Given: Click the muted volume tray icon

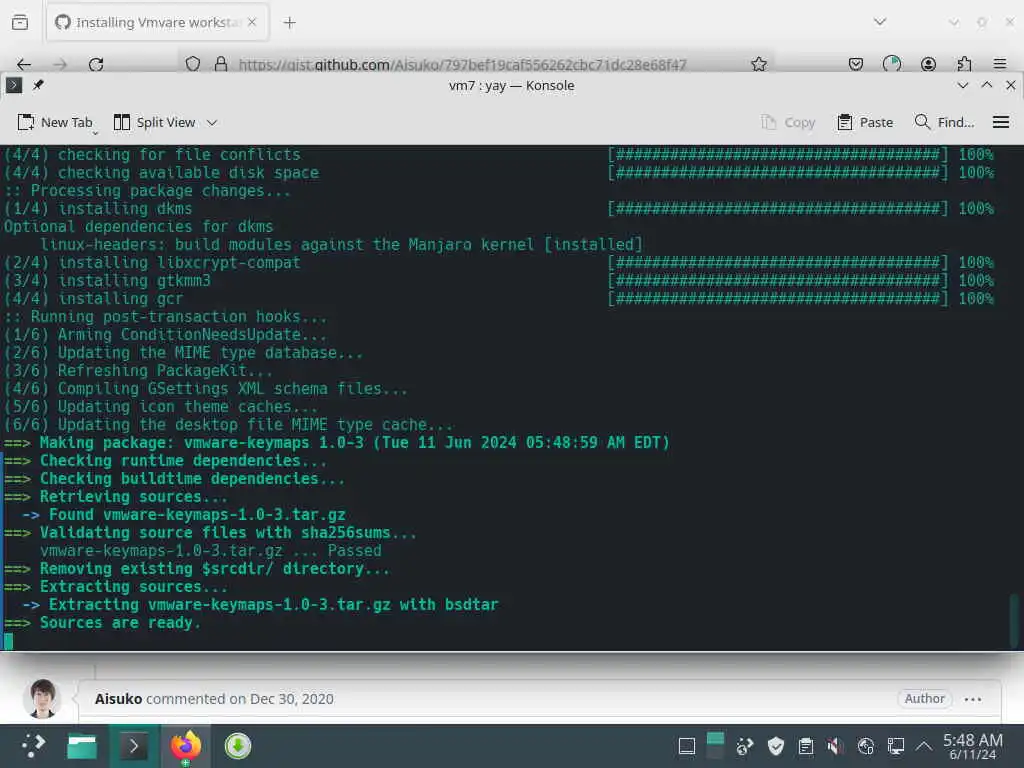Looking at the screenshot, I should 835,746.
